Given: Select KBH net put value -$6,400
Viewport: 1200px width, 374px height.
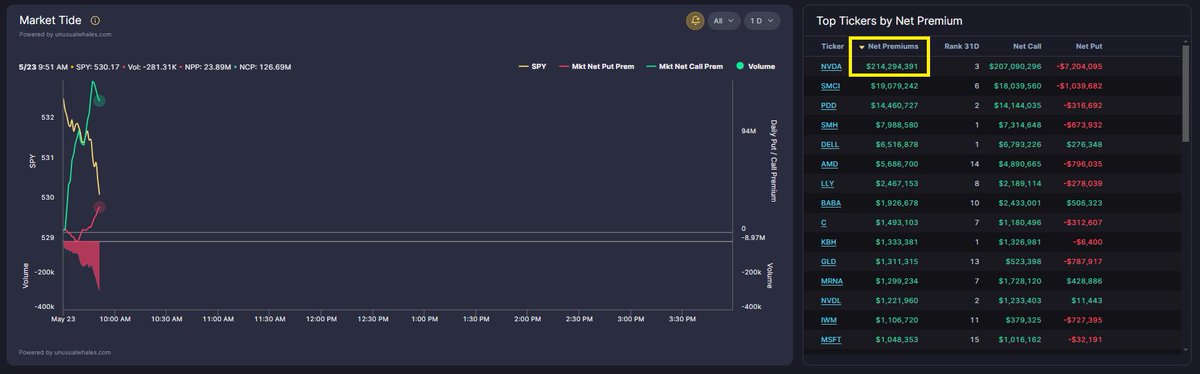Looking at the screenshot, I should (1087, 242).
